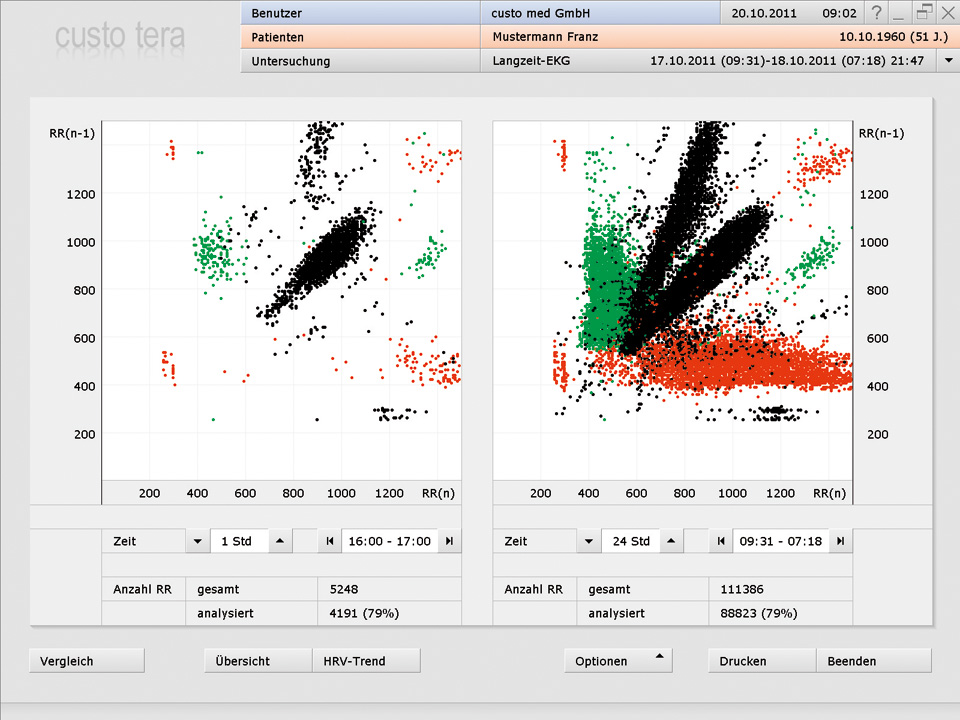The width and height of the screenshot is (960, 720).
Task: Click the 16:00 - 17:00 time field
Action: 388,541
